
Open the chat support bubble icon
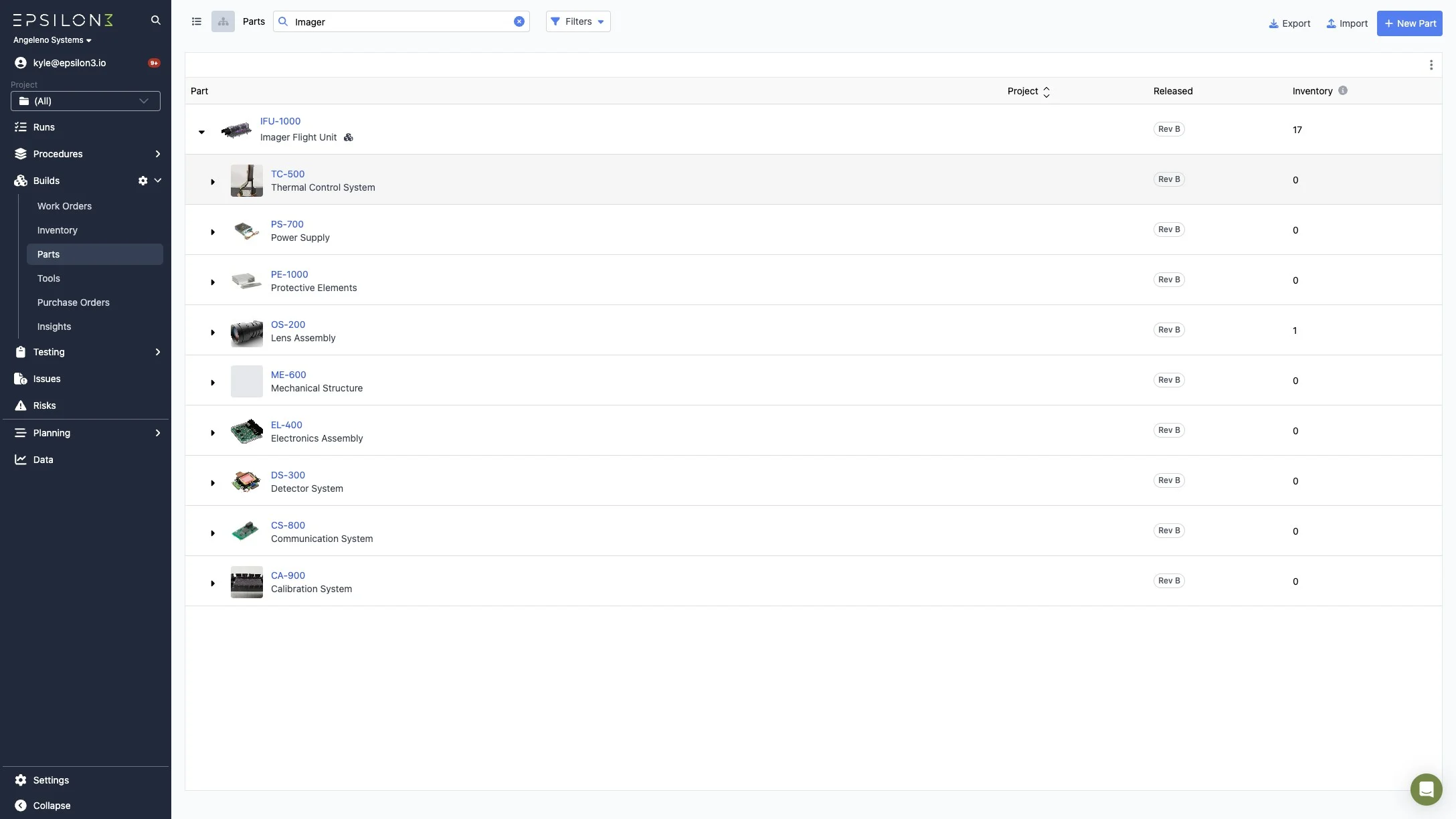click(x=1426, y=789)
